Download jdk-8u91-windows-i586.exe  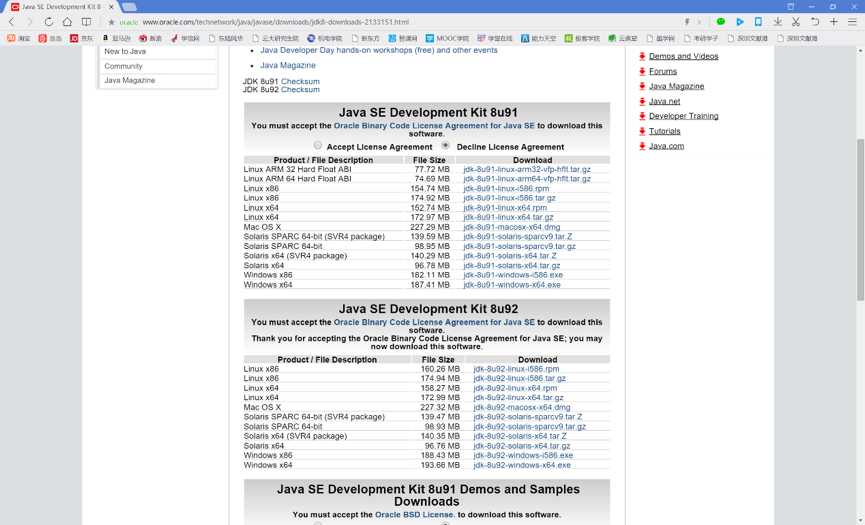click(x=513, y=275)
